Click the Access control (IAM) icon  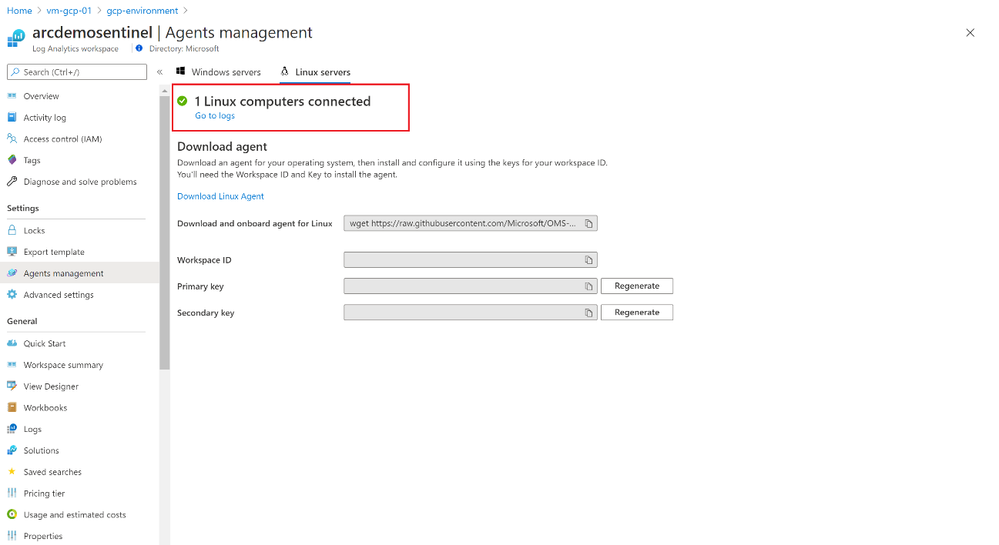click(x=11, y=138)
